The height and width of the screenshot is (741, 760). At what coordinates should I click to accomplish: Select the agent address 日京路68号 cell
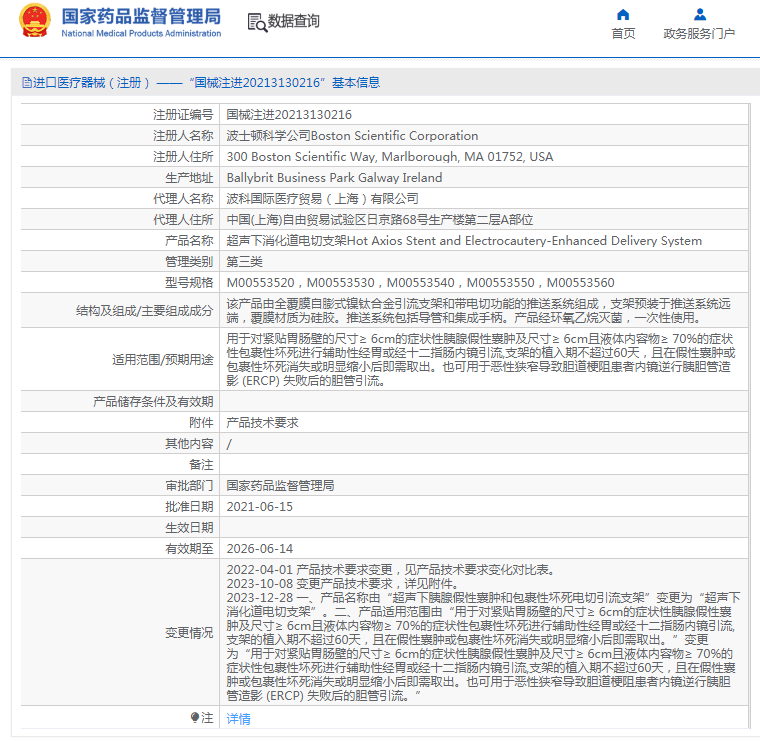point(380,220)
